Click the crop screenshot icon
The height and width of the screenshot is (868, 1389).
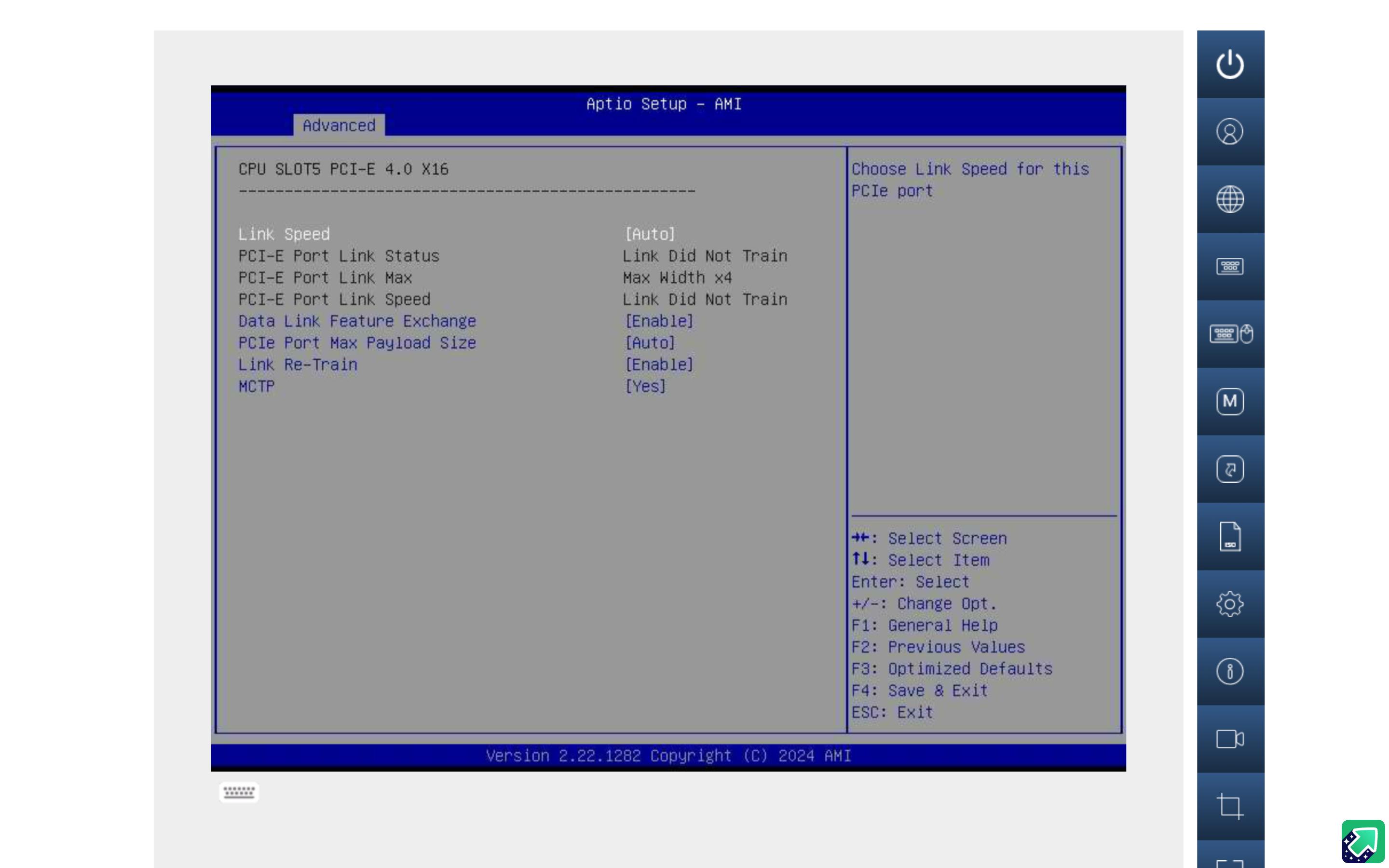coord(1229,806)
